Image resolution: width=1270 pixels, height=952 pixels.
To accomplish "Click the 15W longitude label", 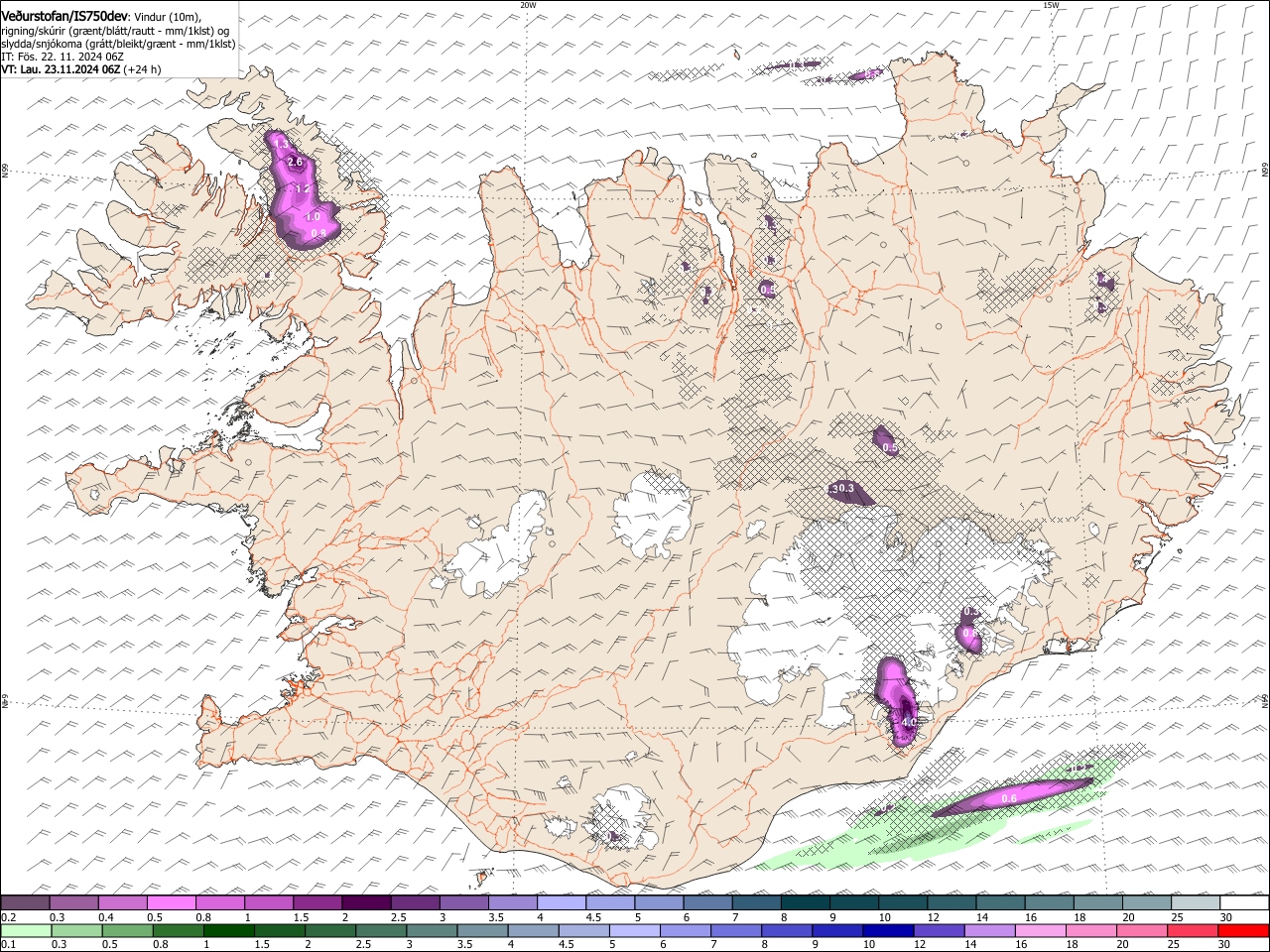I will click(x=1051, y=5).
